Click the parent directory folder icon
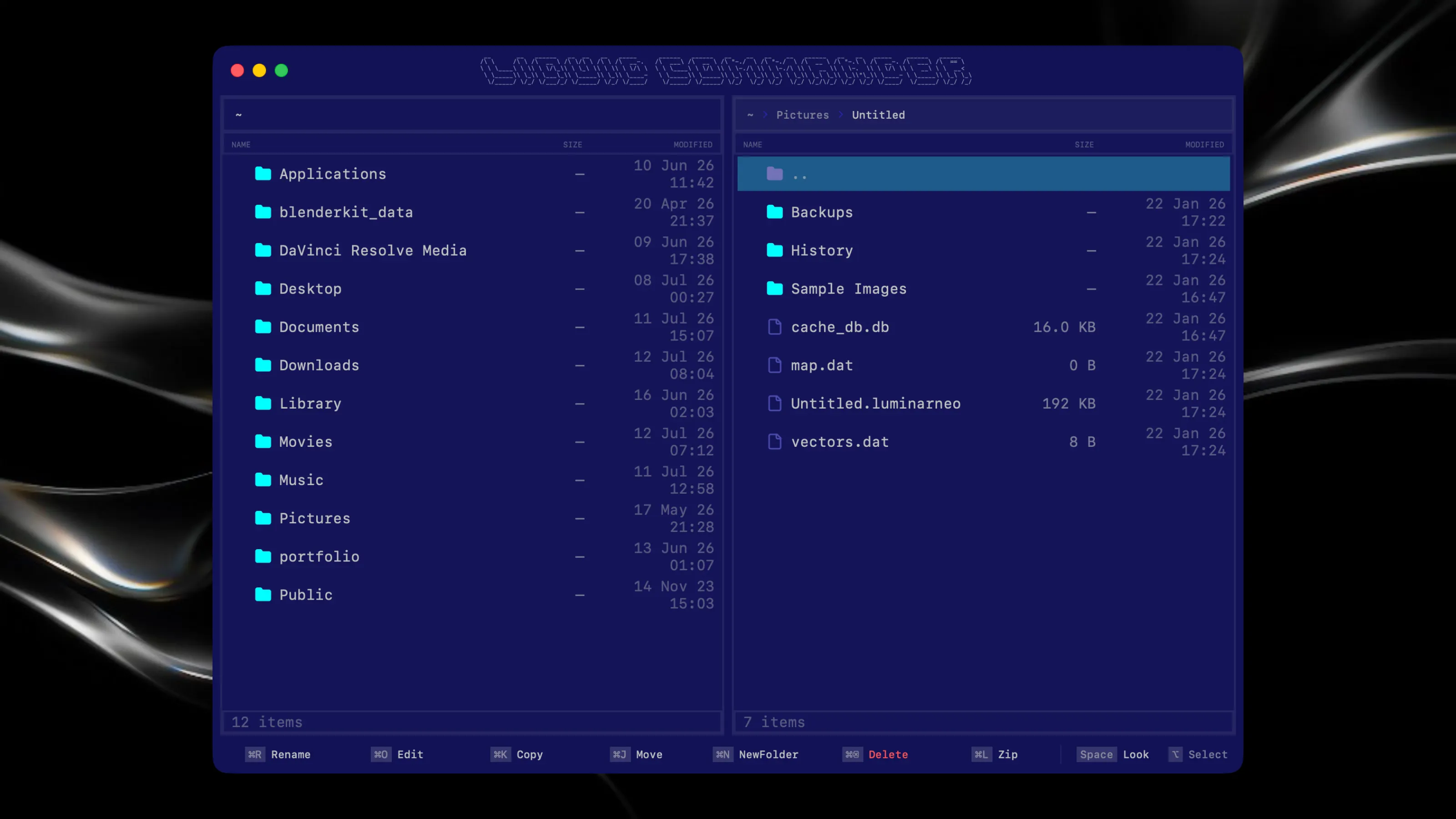Screen dimensions: 1456x819 coord(775,173)
